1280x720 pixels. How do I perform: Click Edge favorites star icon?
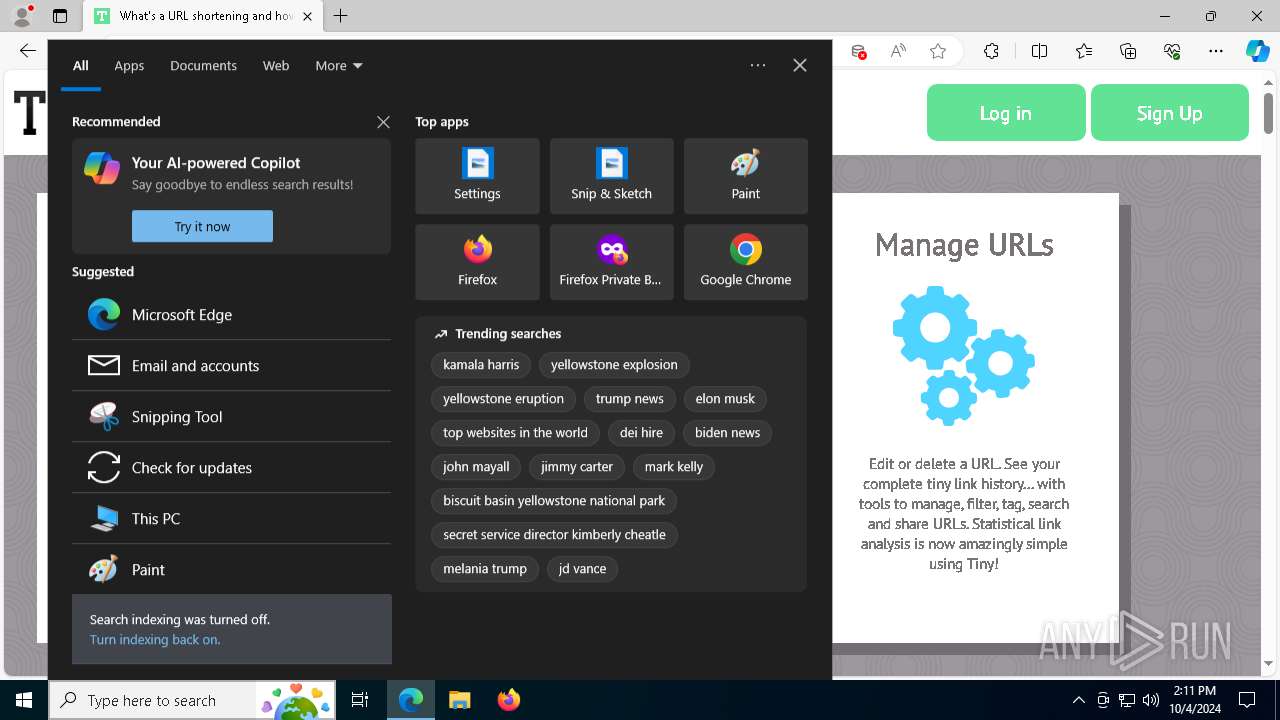938,51
